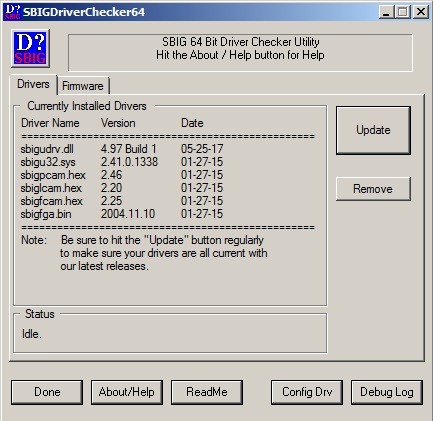Click date 05-25-17

click(202, 149)
